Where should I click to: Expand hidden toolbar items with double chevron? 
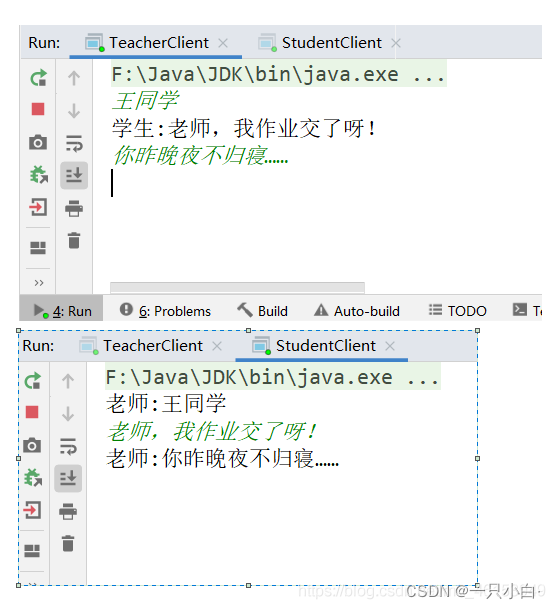click(38, 283)
